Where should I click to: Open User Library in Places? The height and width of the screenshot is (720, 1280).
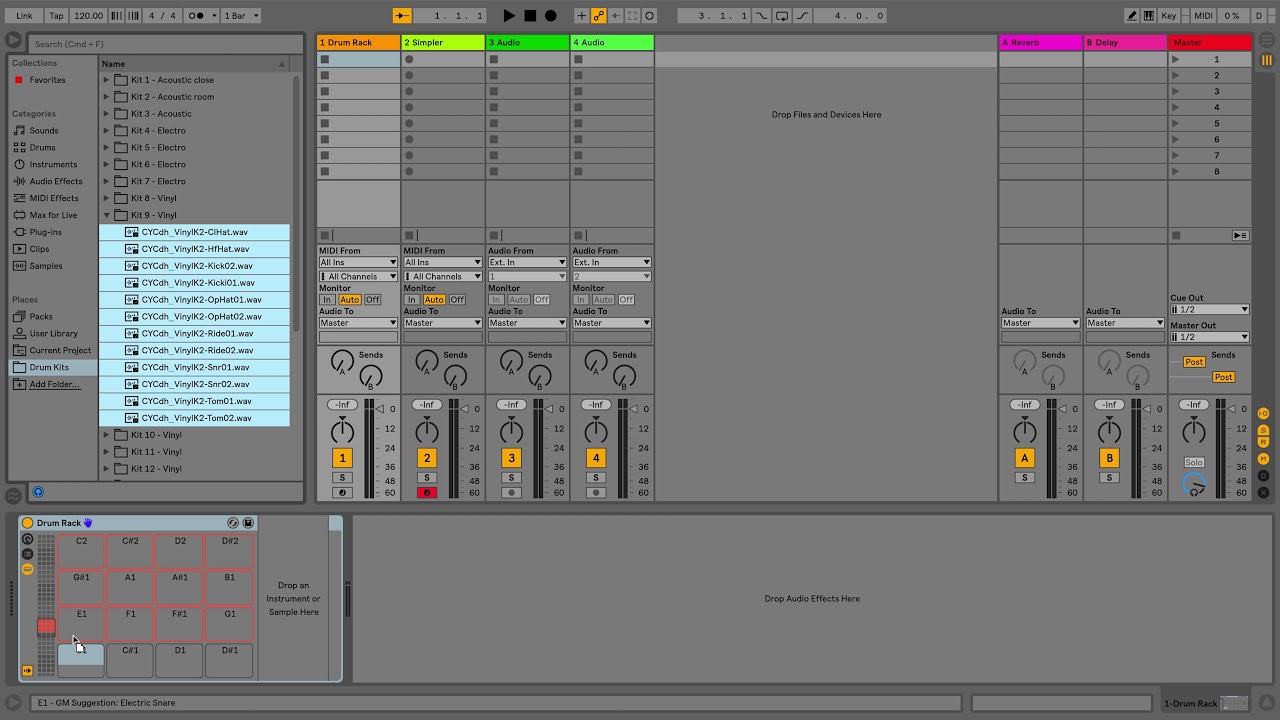tap(53, 334)
